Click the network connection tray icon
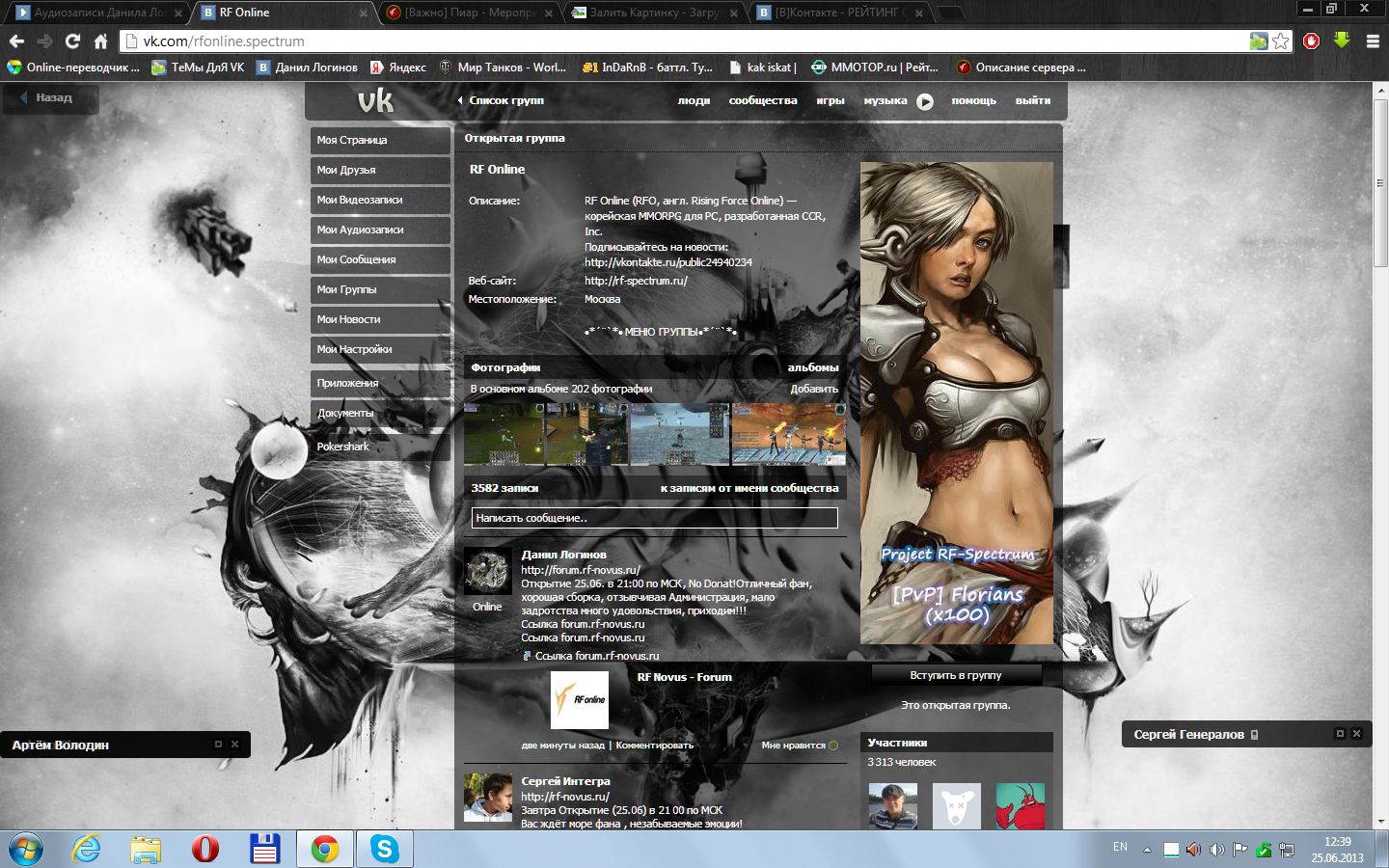 point(1287,850)
